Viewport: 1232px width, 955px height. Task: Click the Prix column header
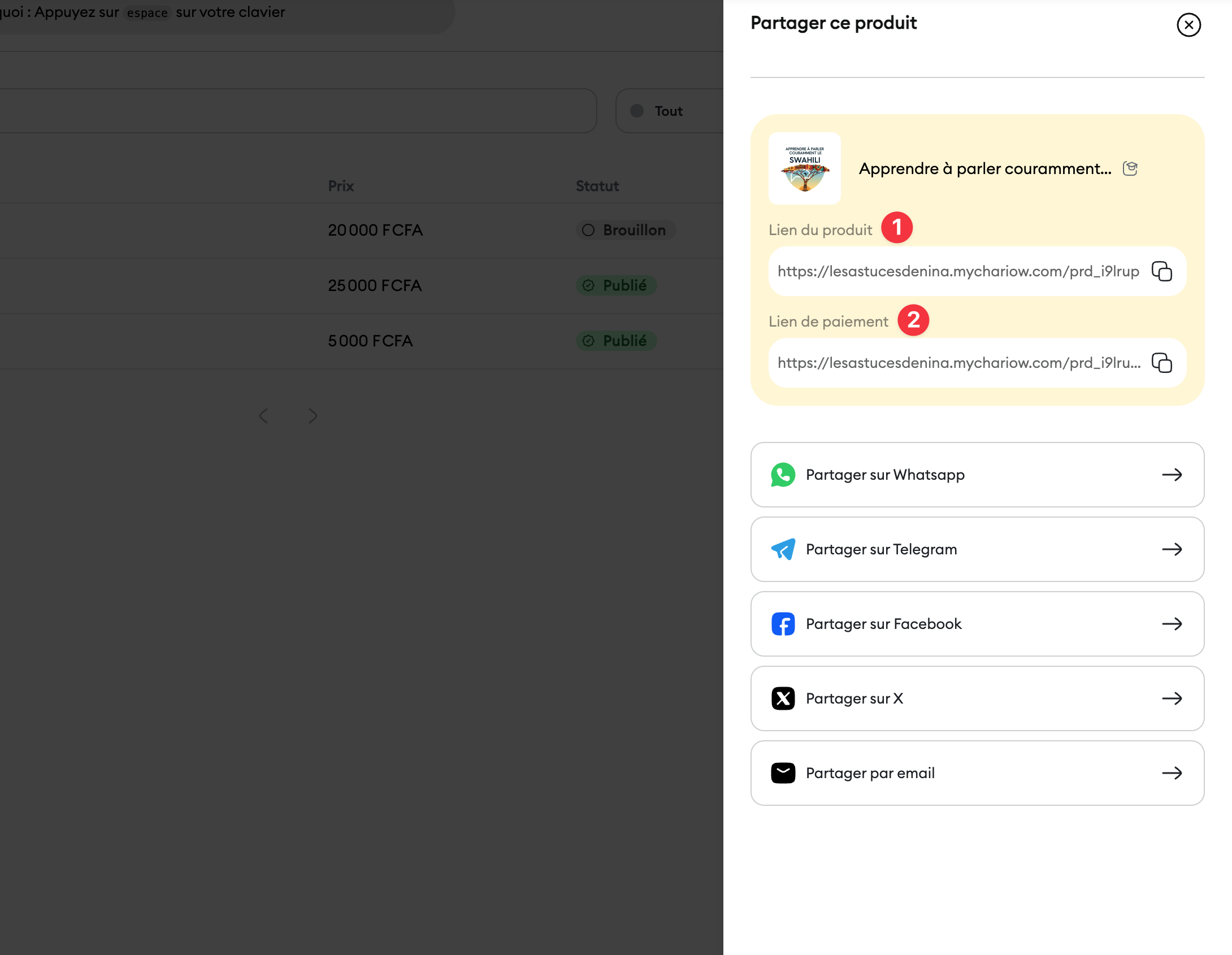click(341, 186)
